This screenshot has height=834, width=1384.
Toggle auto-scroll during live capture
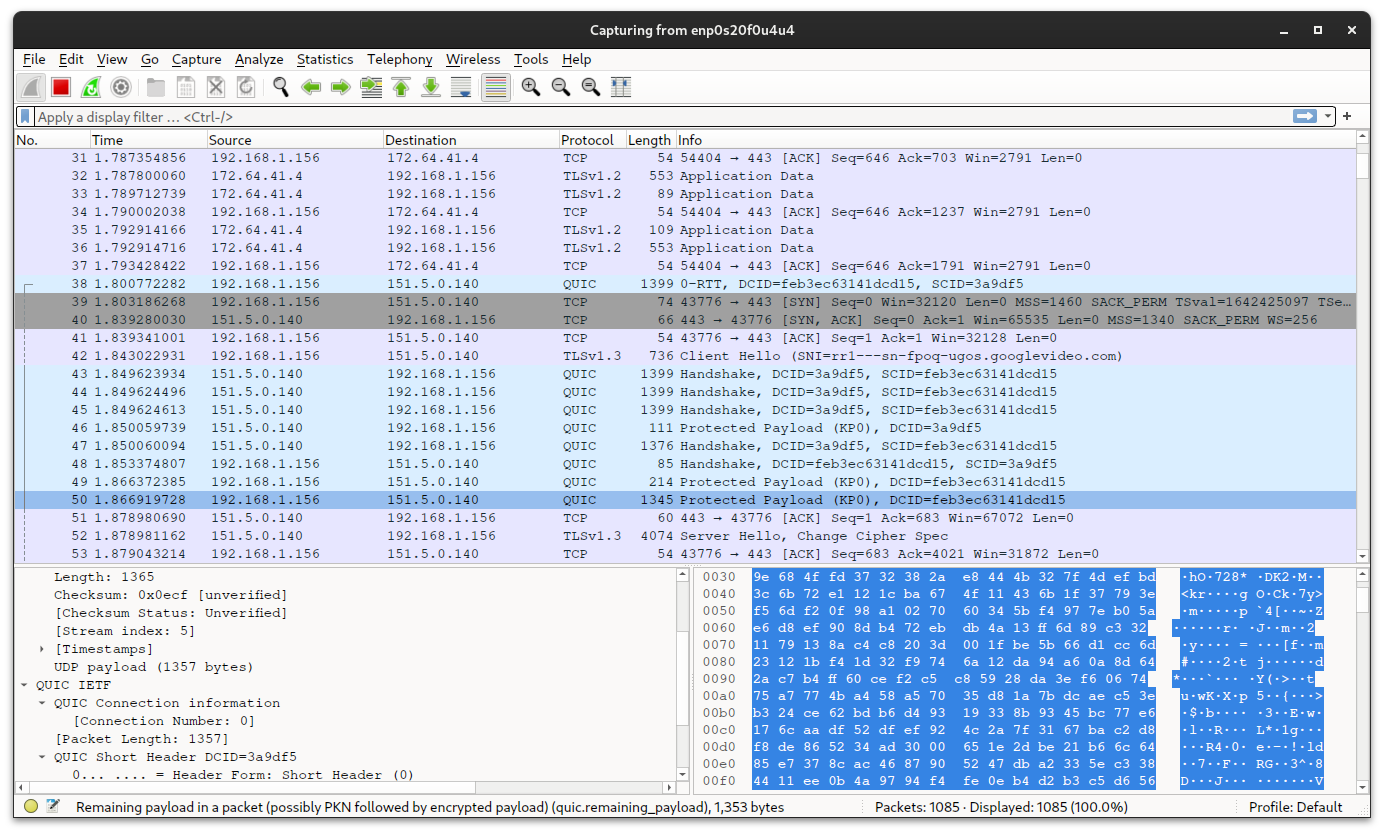coord(462,87)
